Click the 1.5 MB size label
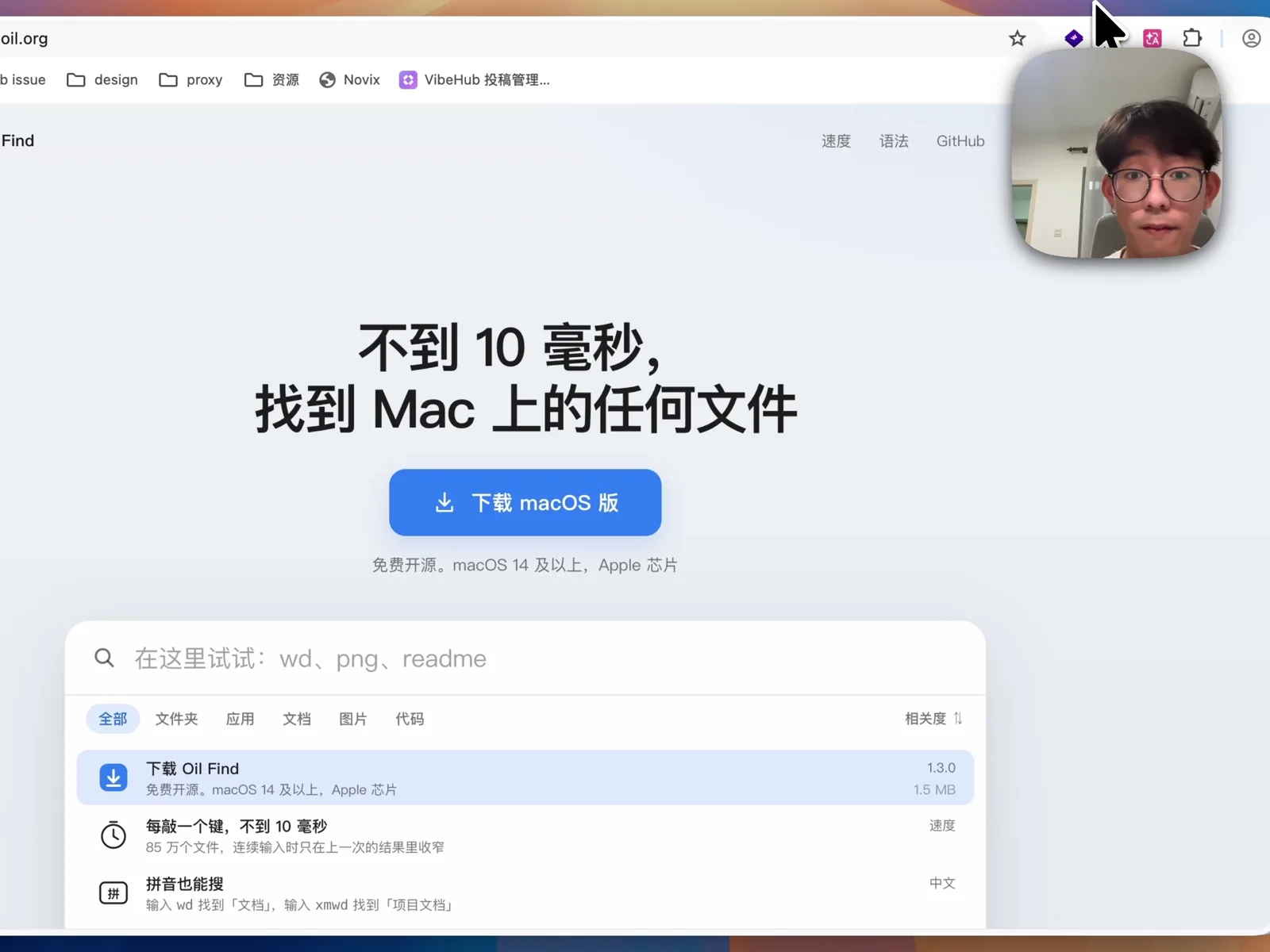The height and width of the screenshot is (952, 1270). coord(934,789)
